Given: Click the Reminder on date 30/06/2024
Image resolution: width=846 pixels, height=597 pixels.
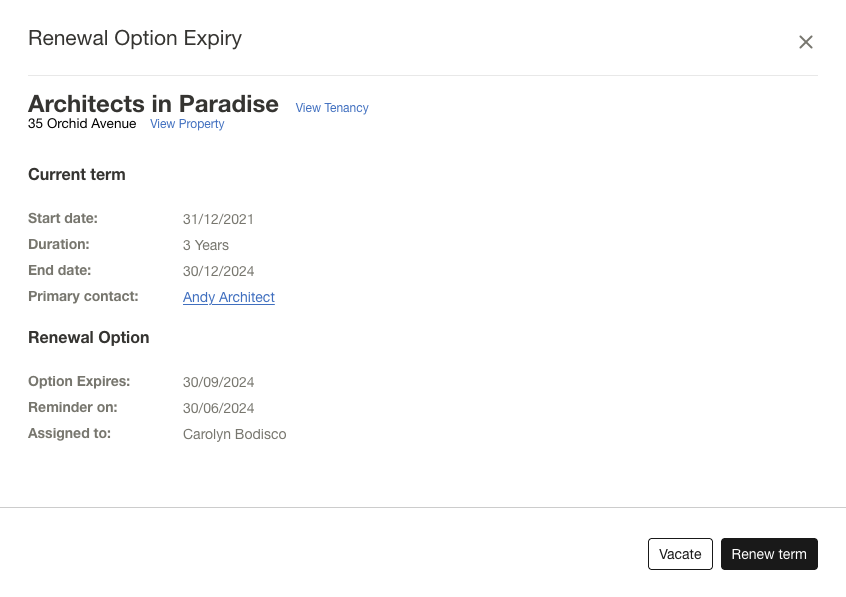Looking at the screenshot, I should [x=218, y=407].
